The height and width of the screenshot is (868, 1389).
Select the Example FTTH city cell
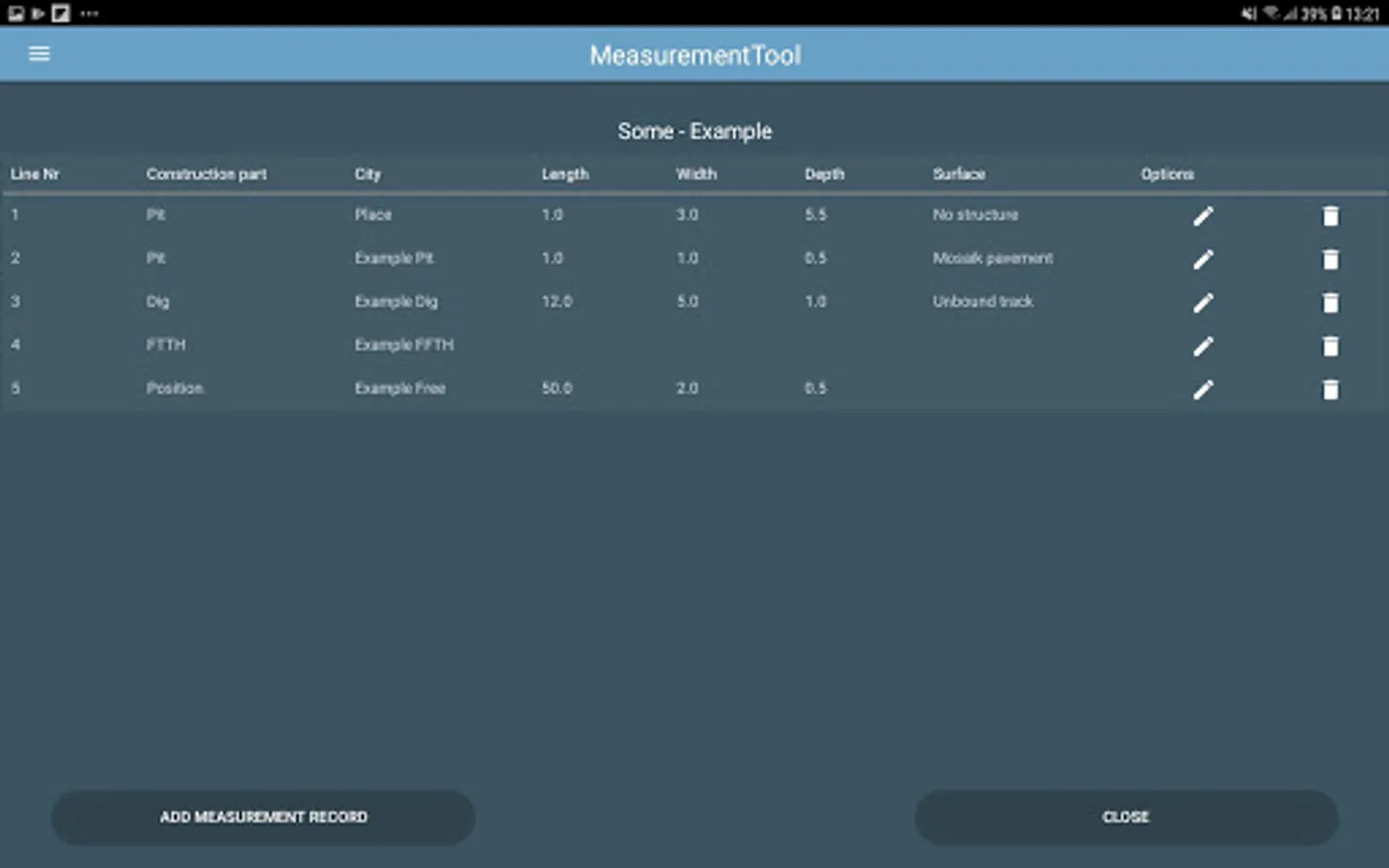(x=404, y=345)
